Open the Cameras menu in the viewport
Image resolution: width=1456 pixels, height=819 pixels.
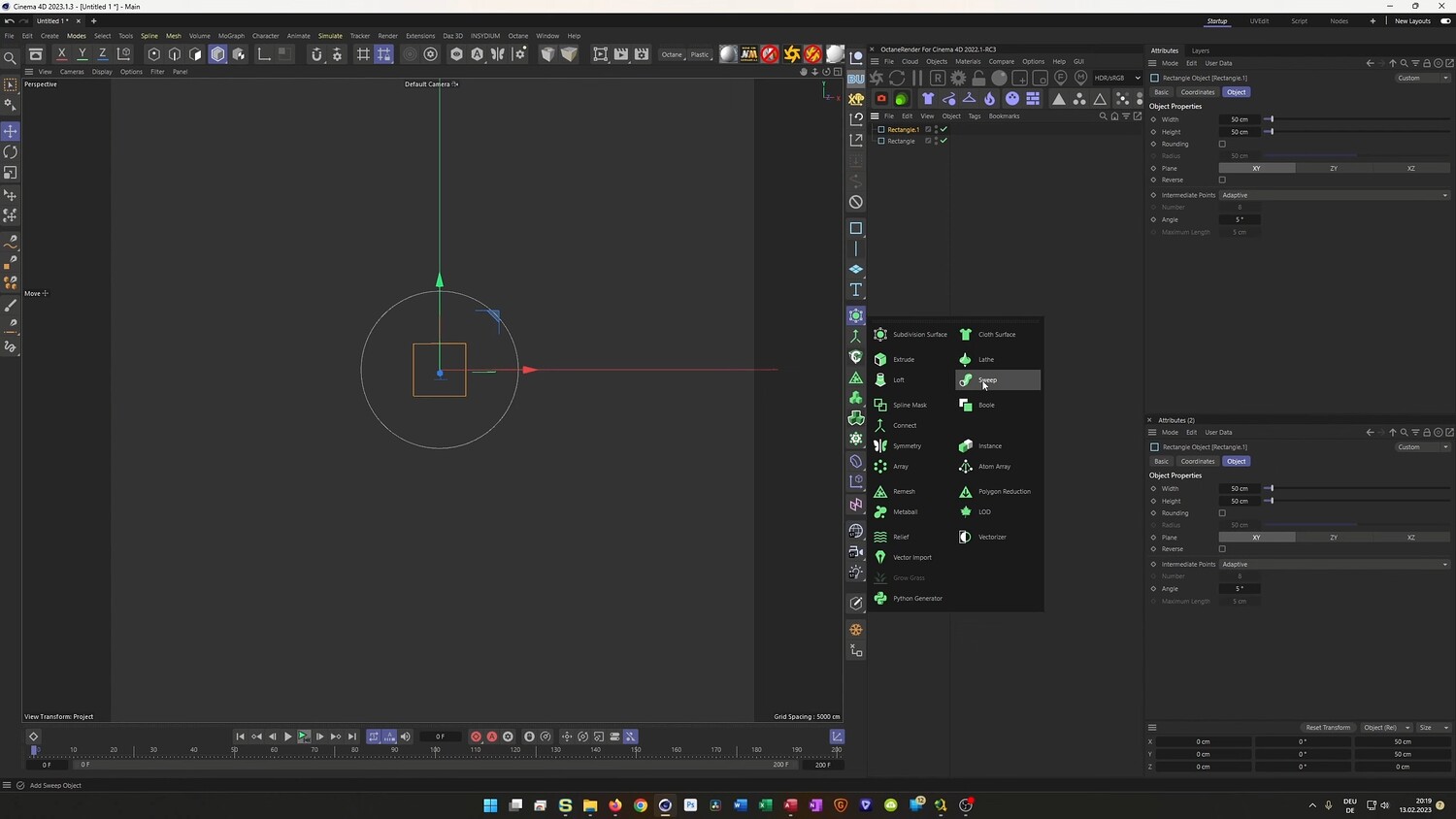72,72
